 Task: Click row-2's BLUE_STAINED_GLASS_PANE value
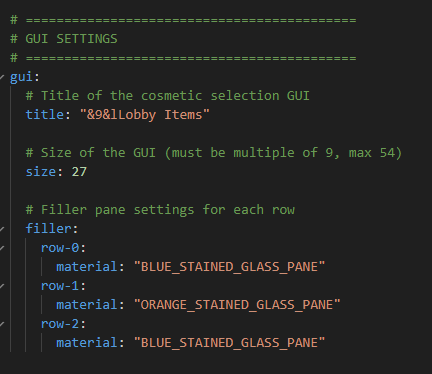pos(229,343)
